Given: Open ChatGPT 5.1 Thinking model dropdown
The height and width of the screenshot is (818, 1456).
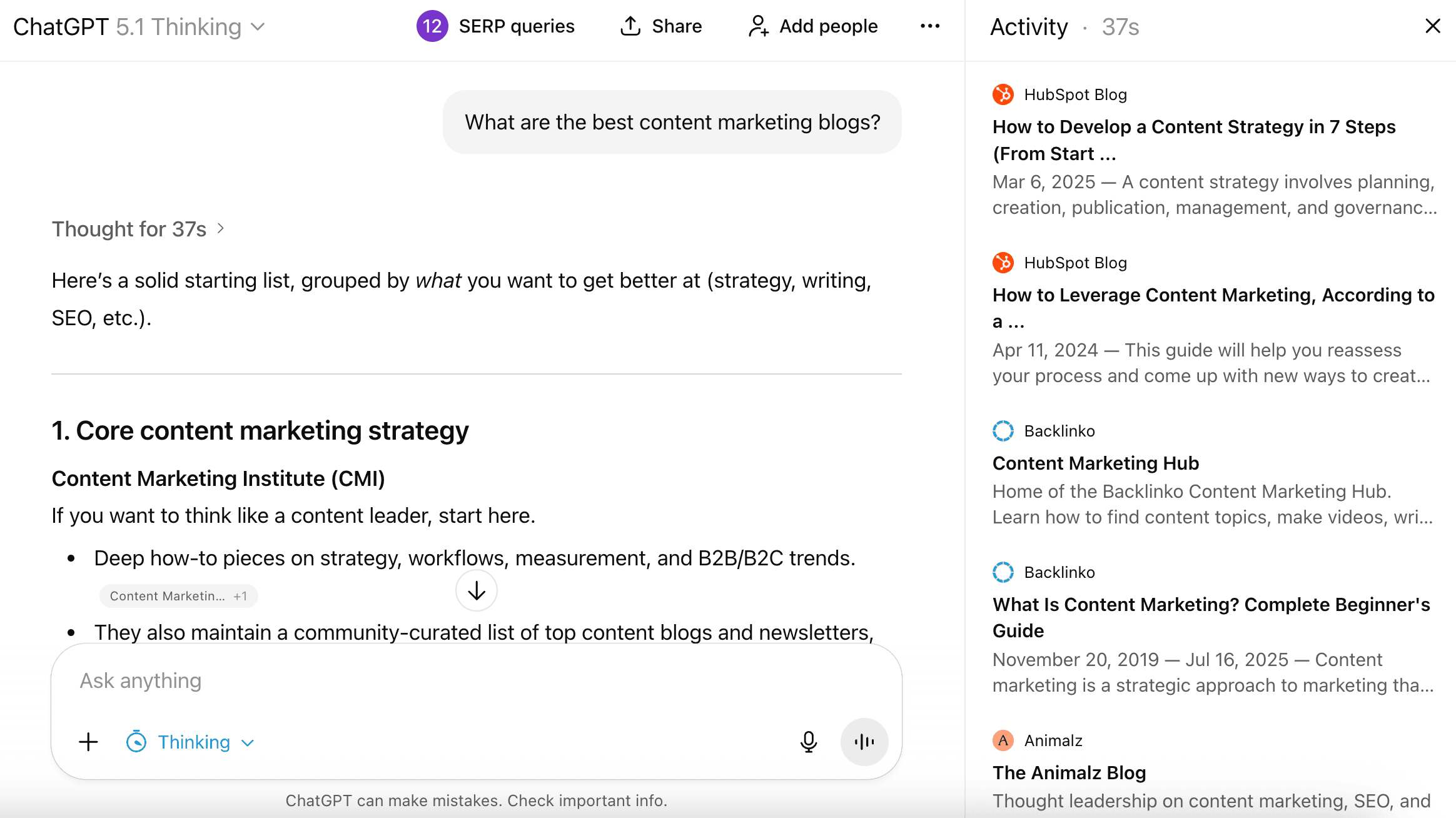Looking at the screenshot, I should (x=140, y=27).
